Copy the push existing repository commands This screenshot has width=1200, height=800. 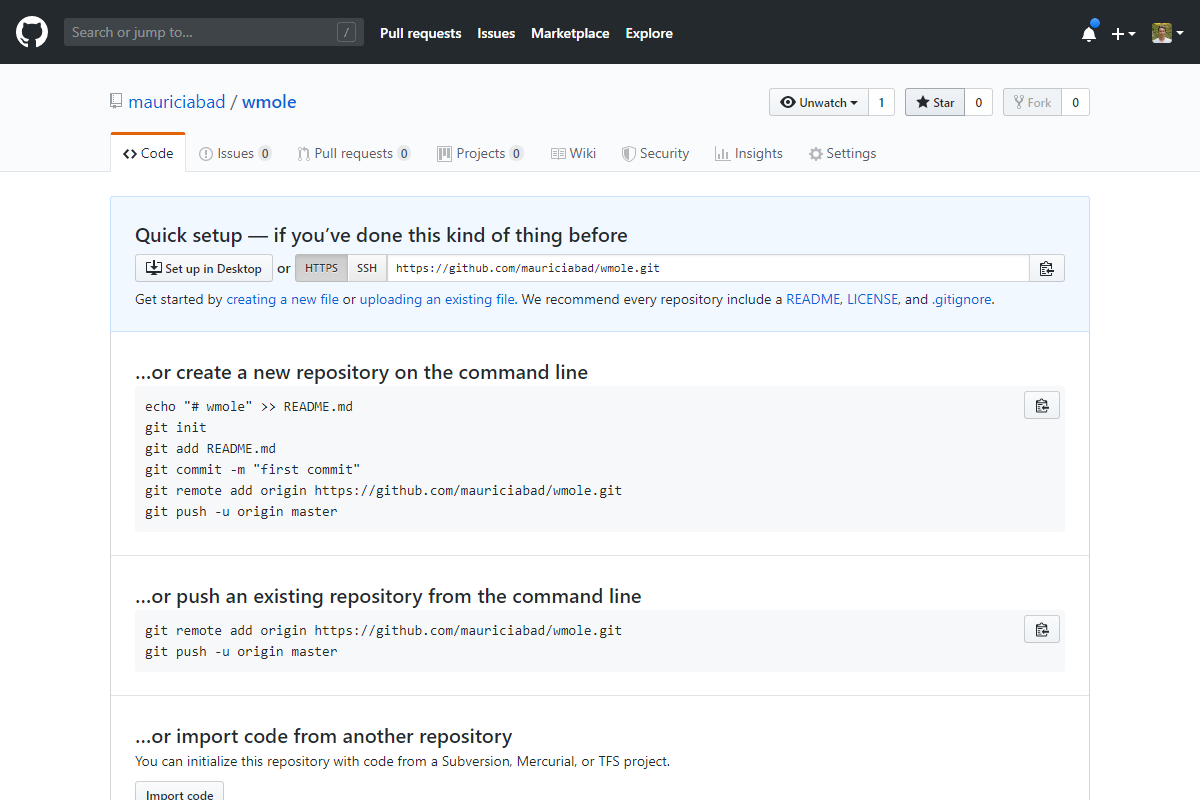pos(1042,629)
